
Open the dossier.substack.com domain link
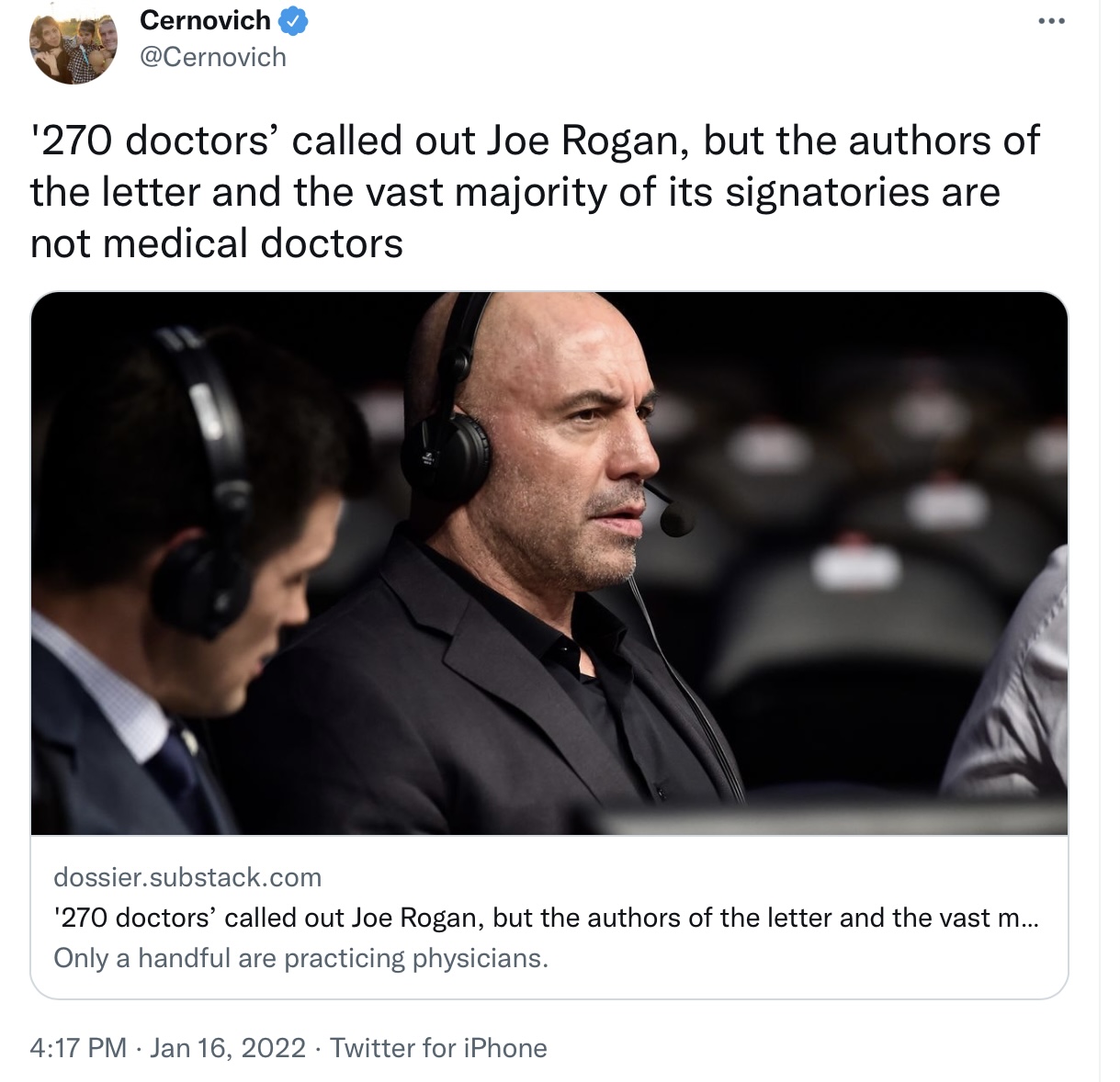click(187, 877)
